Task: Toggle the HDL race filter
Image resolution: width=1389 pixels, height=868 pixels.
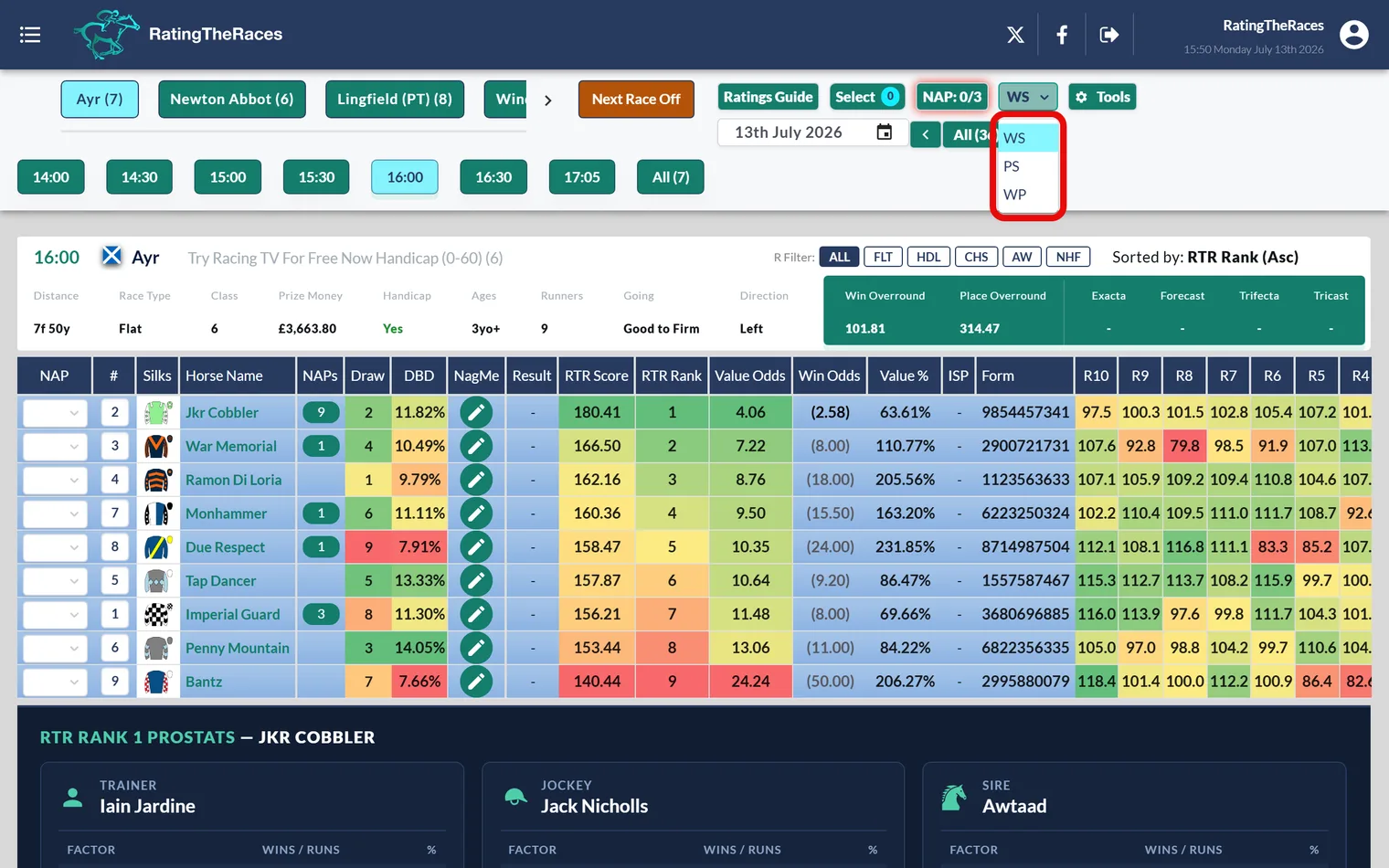Action: click(x=928, y=257)
